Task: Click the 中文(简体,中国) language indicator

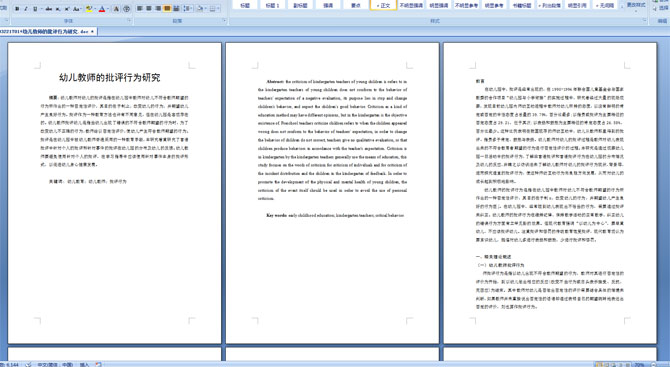Action: pyautogui.click(x=55, y=364)
